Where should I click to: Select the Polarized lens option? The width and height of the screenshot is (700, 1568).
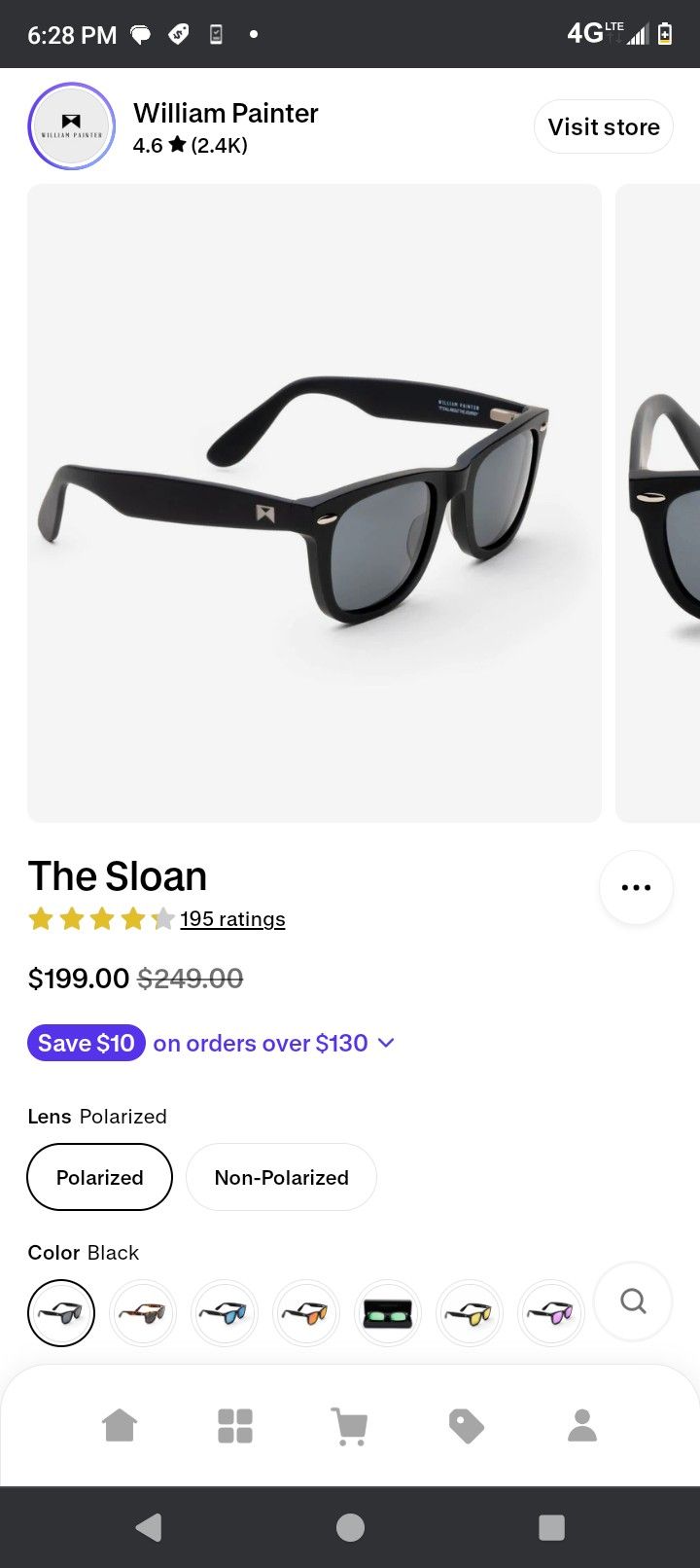[x=99, y=1177]
